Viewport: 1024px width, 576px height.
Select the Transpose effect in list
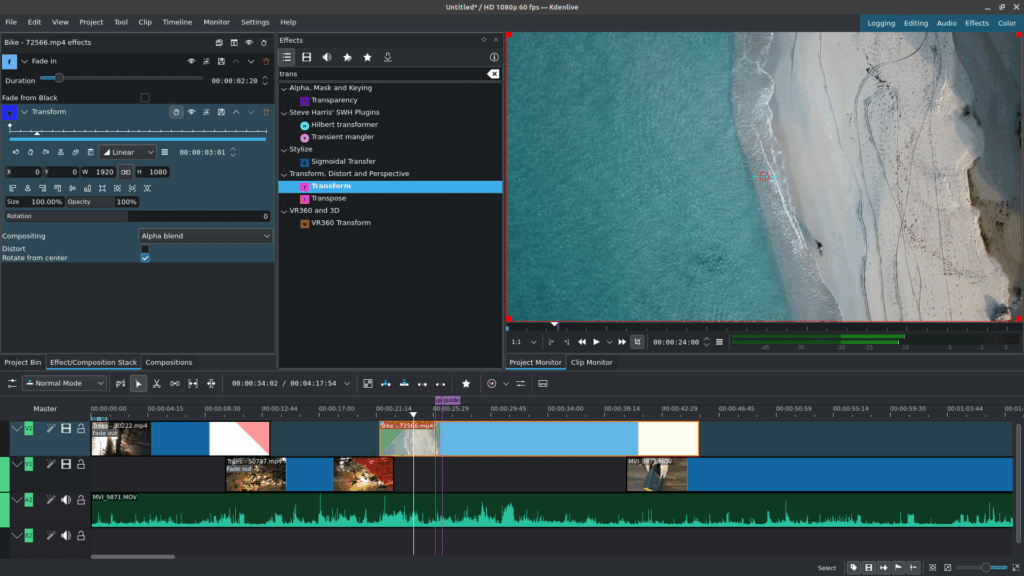(328, 198)
